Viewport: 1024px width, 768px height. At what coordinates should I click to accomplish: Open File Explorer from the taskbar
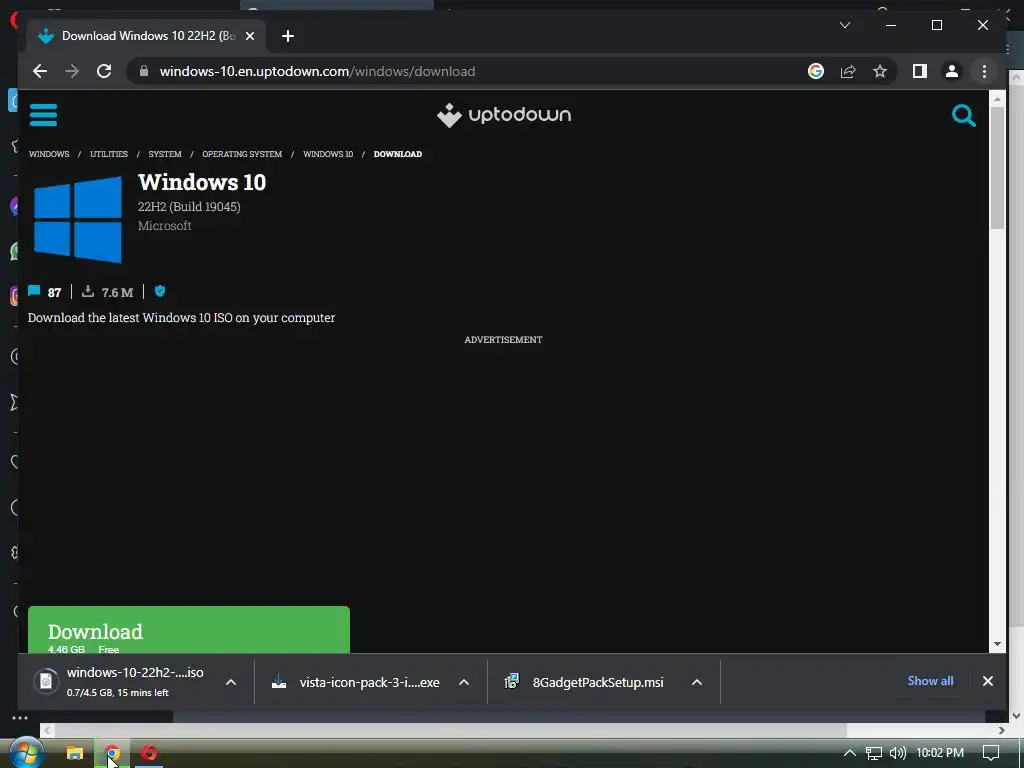(x=75, y=753)
